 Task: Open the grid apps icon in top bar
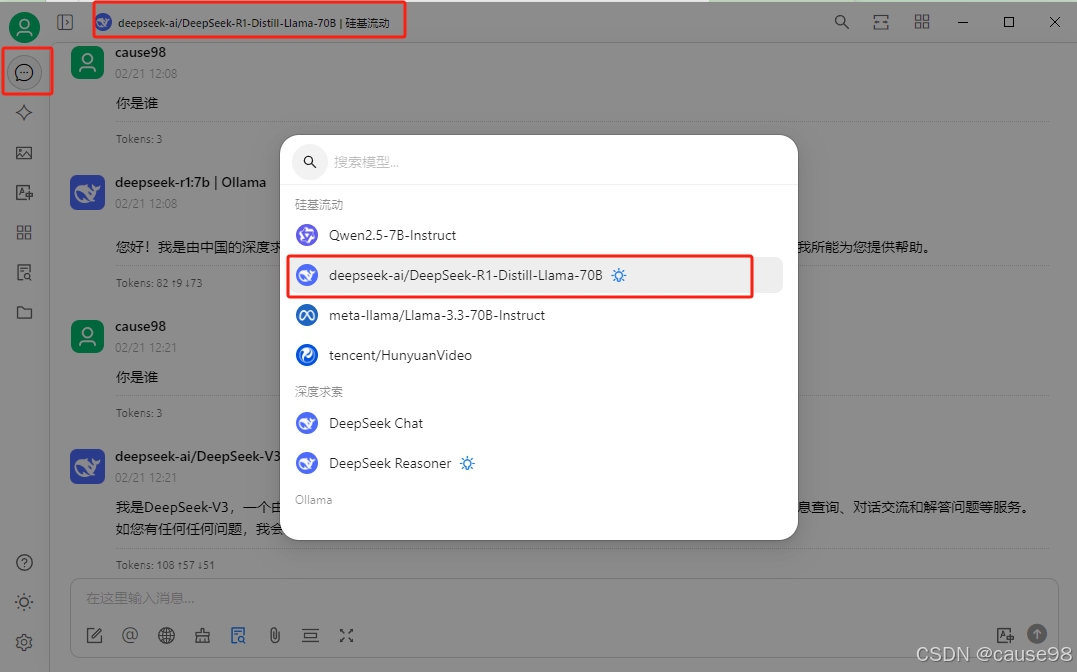click(922, 22)
